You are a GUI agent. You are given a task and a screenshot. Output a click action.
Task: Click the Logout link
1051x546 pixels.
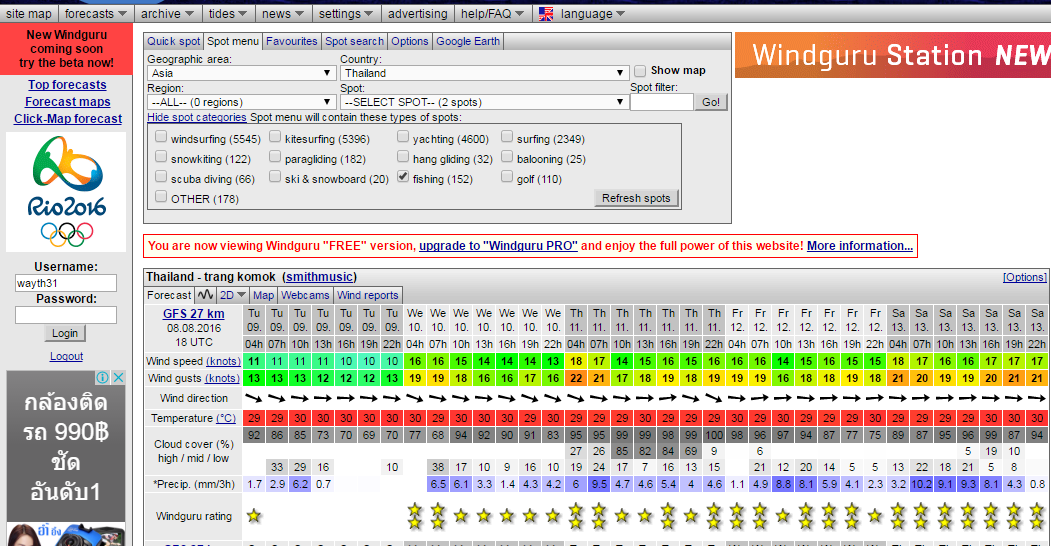[66, 356]
